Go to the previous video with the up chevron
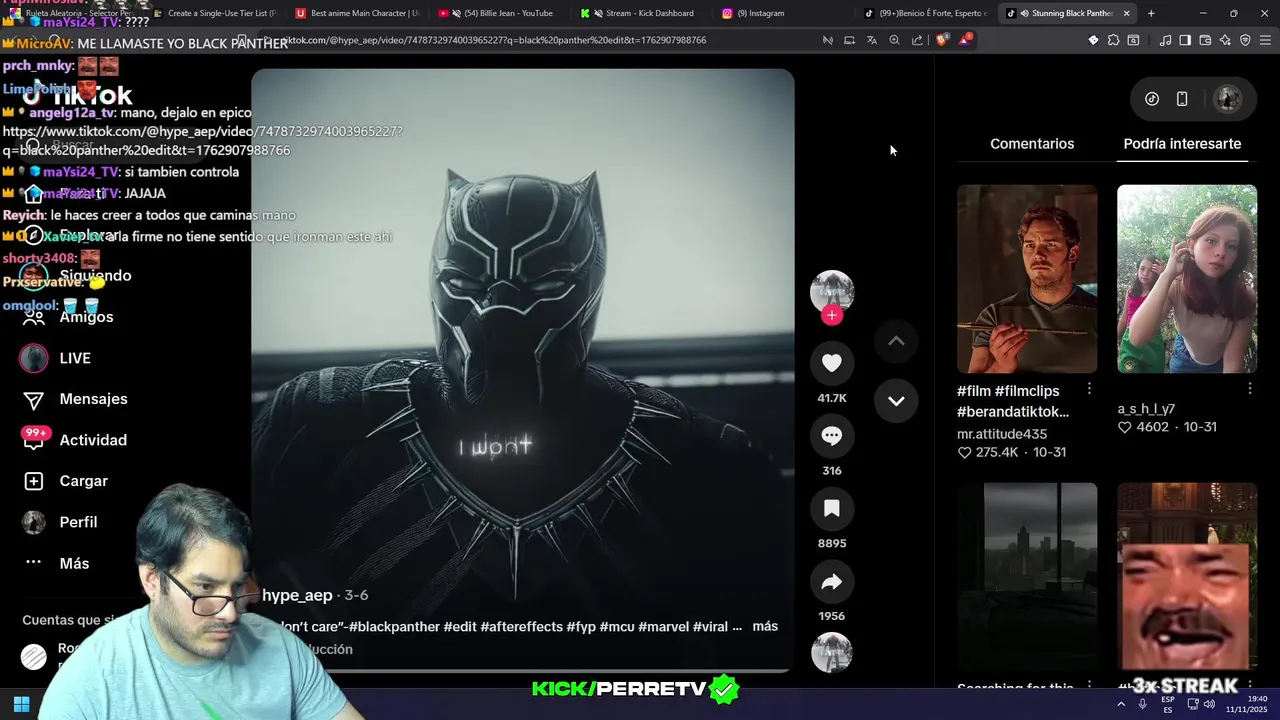The width and height of the screenshot is (1280, 720). (x=896, y=341)
